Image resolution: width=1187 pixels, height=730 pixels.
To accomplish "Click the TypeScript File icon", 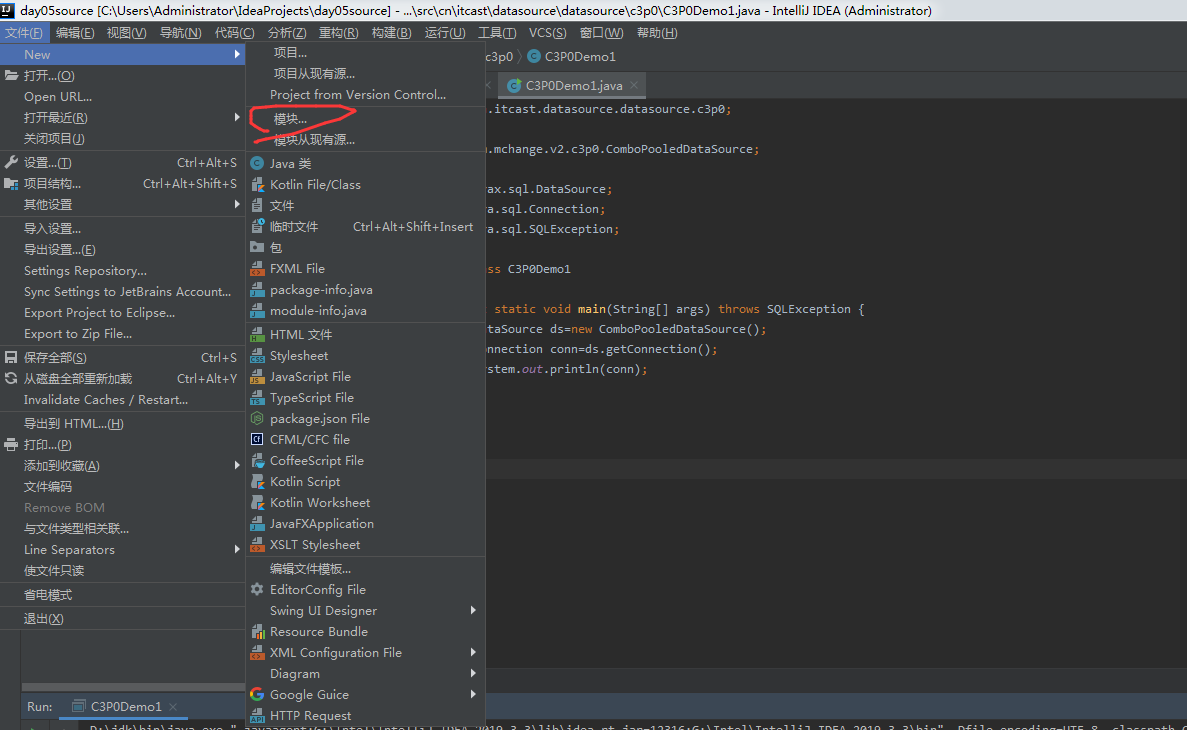I will (x=257, y=398).
